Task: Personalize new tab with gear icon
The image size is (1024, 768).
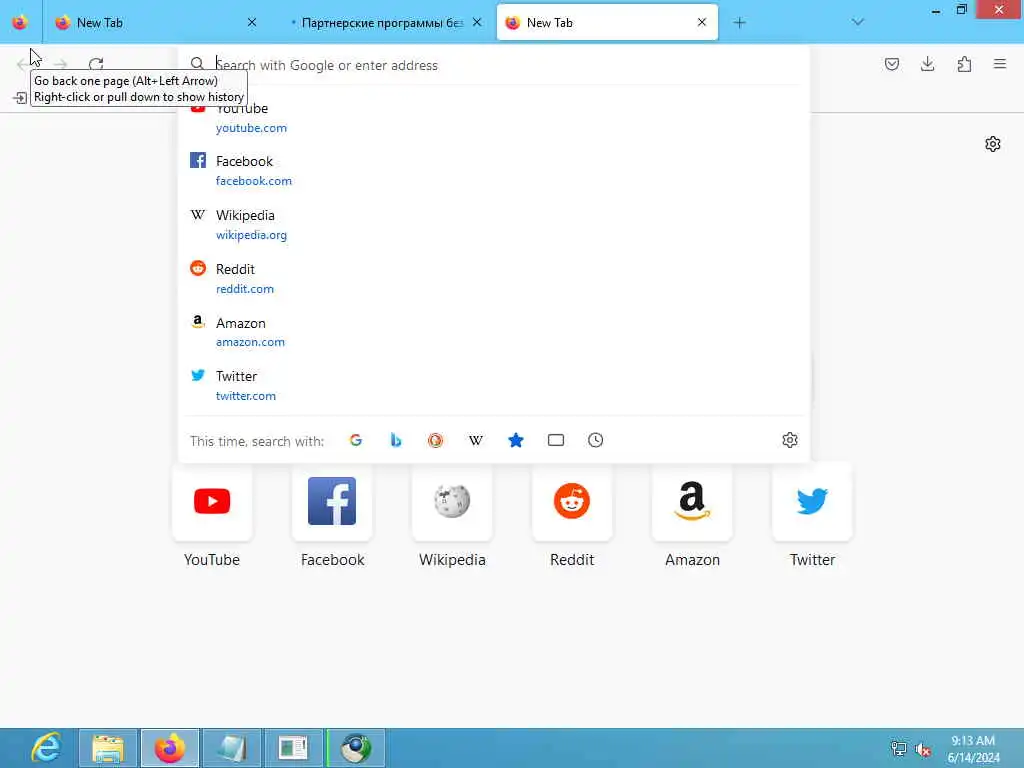Action: 993,144
